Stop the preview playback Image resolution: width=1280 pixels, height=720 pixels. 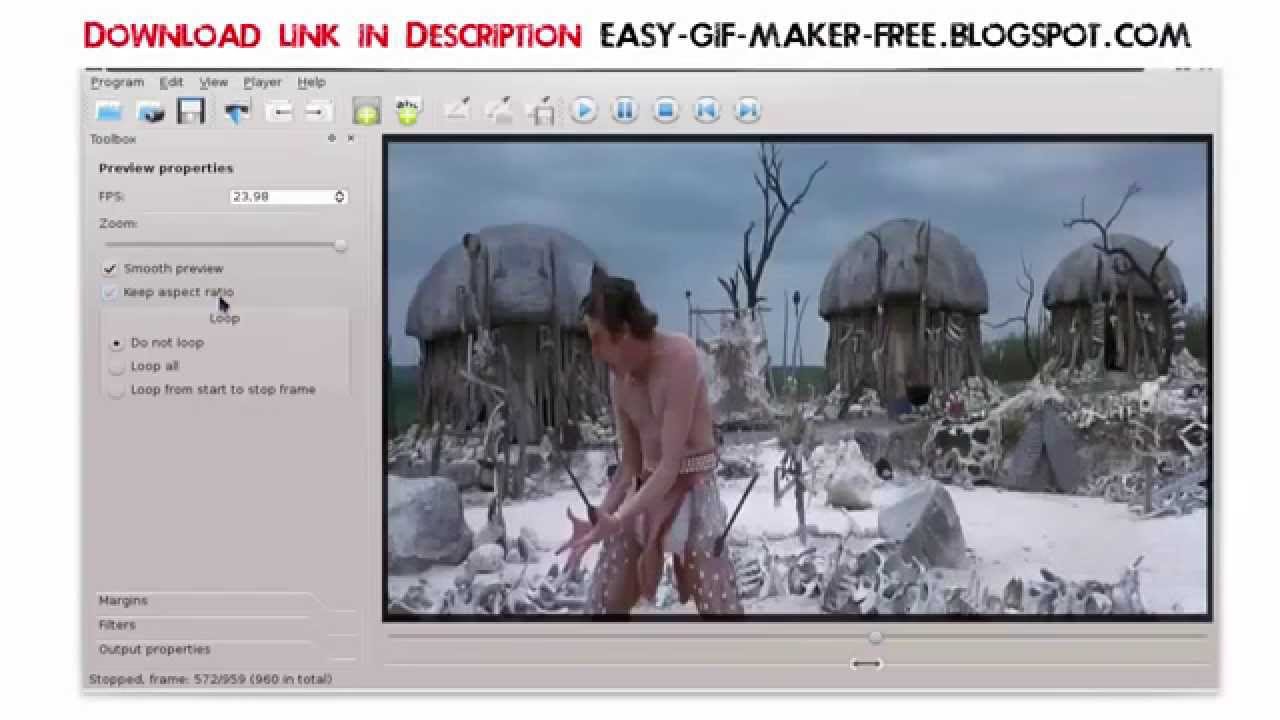(666, 110)
